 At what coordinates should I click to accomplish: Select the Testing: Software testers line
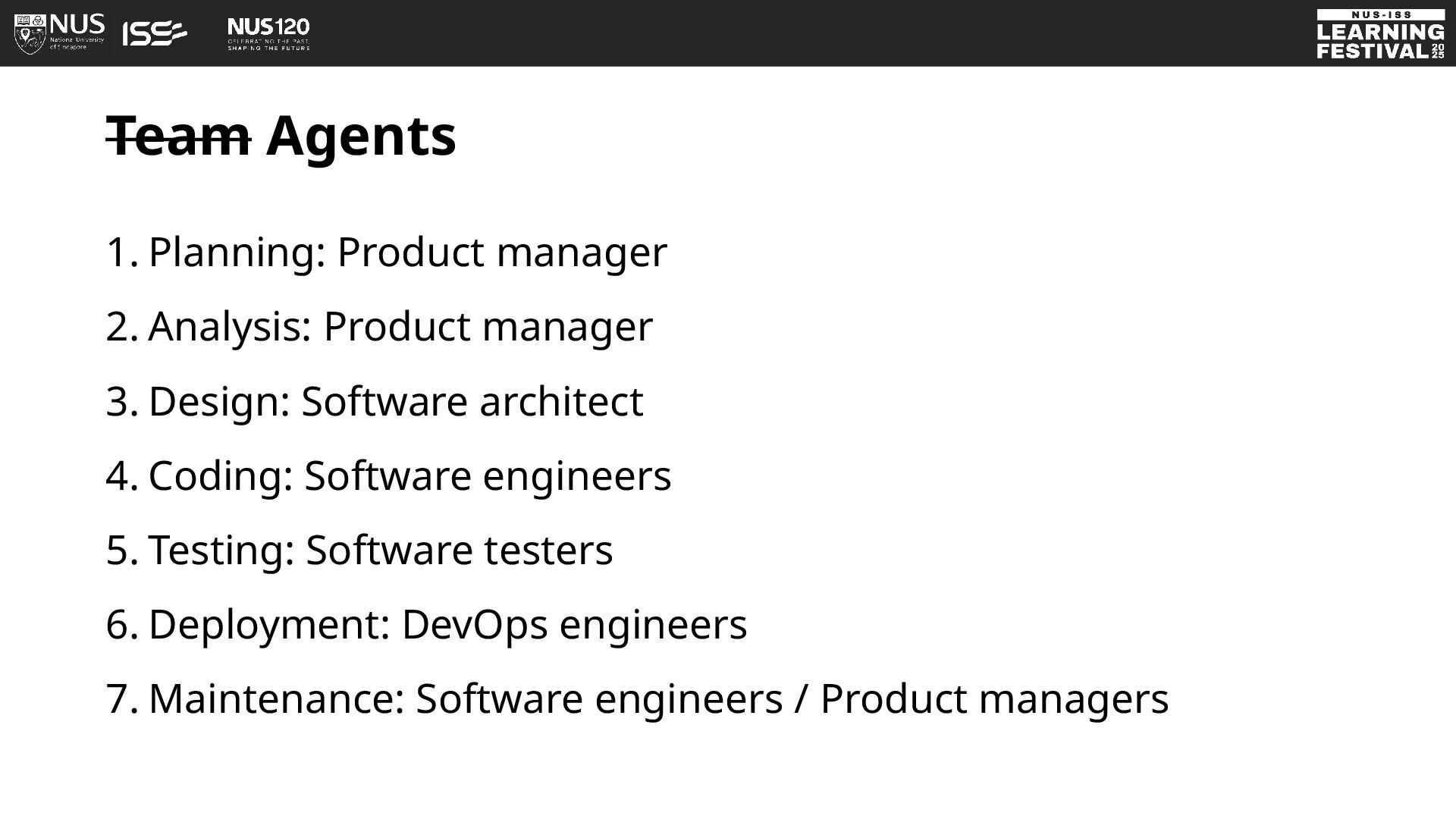[359, 549]
